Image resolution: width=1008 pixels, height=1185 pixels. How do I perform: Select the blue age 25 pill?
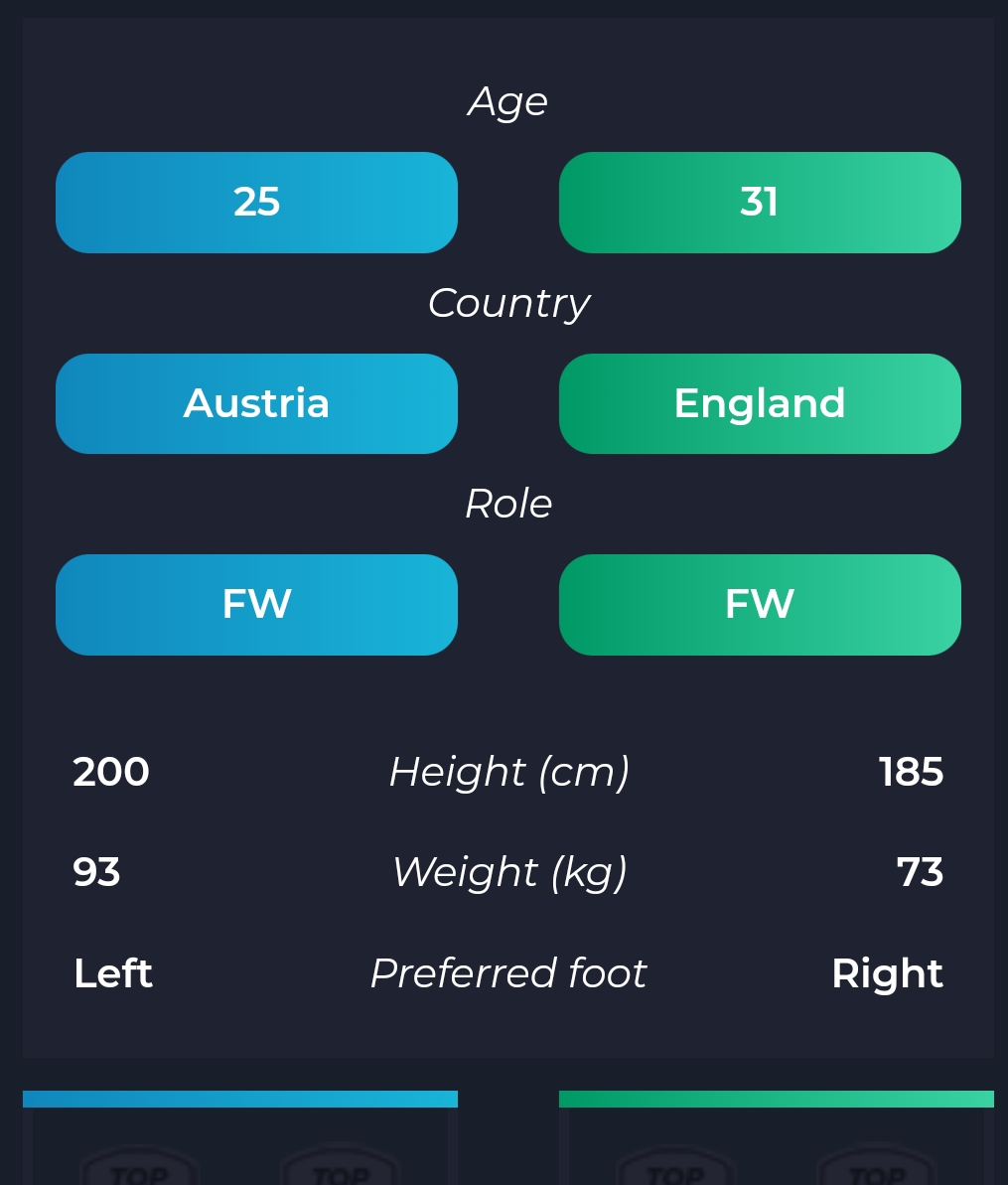[257, 203]
